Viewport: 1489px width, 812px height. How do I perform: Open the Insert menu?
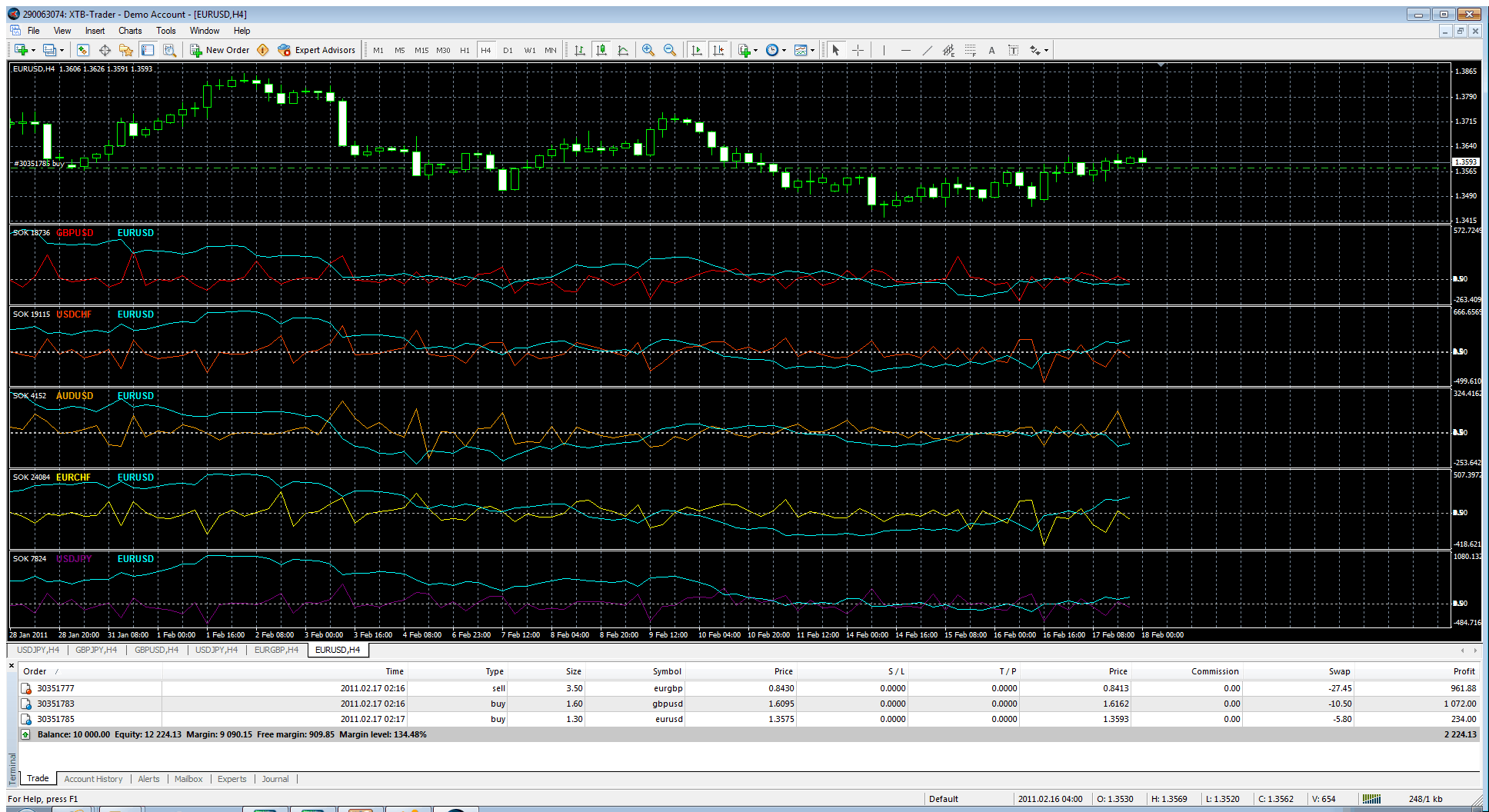click(95, 31)
